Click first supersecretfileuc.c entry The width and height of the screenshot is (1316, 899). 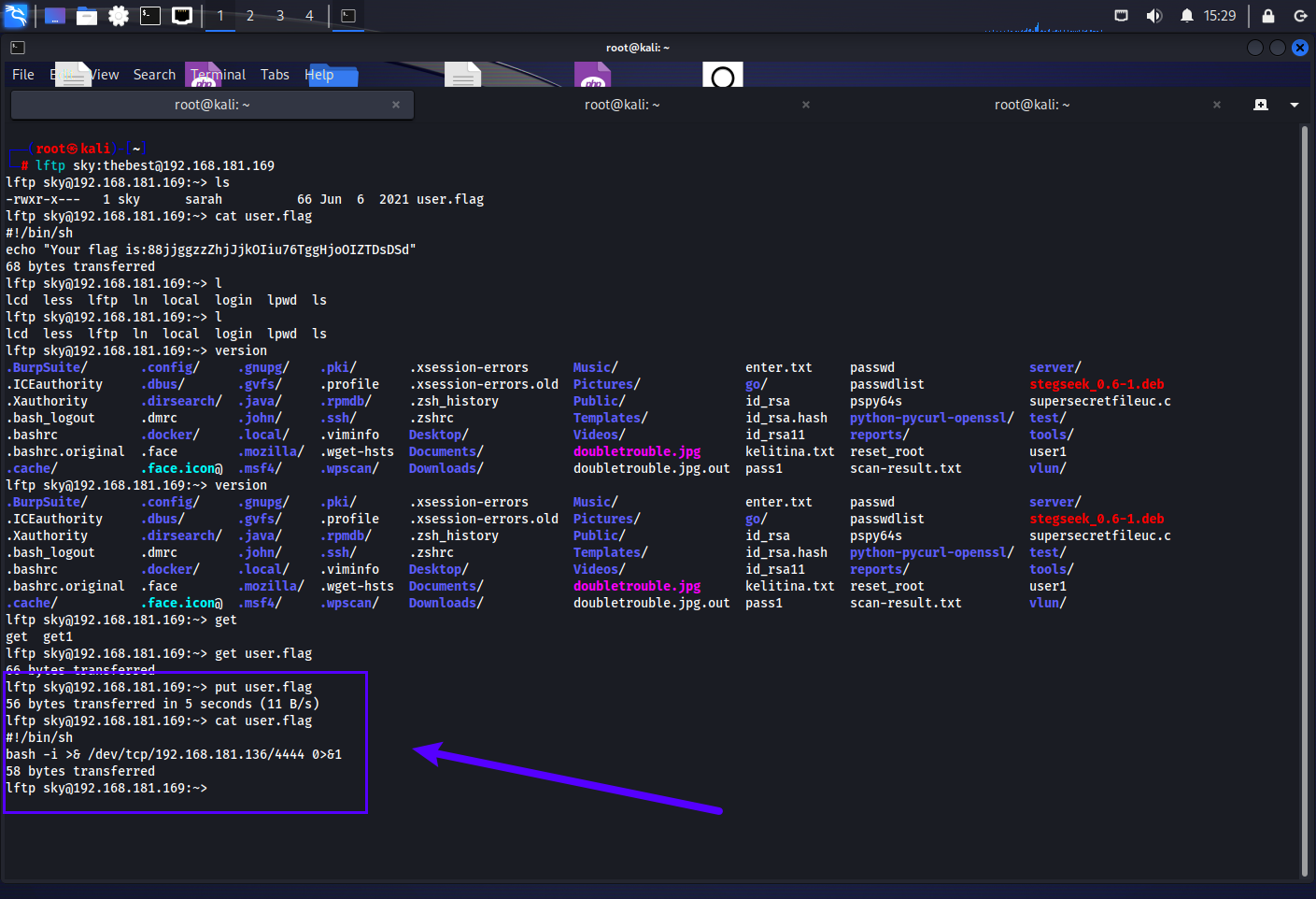(1100, 401)
